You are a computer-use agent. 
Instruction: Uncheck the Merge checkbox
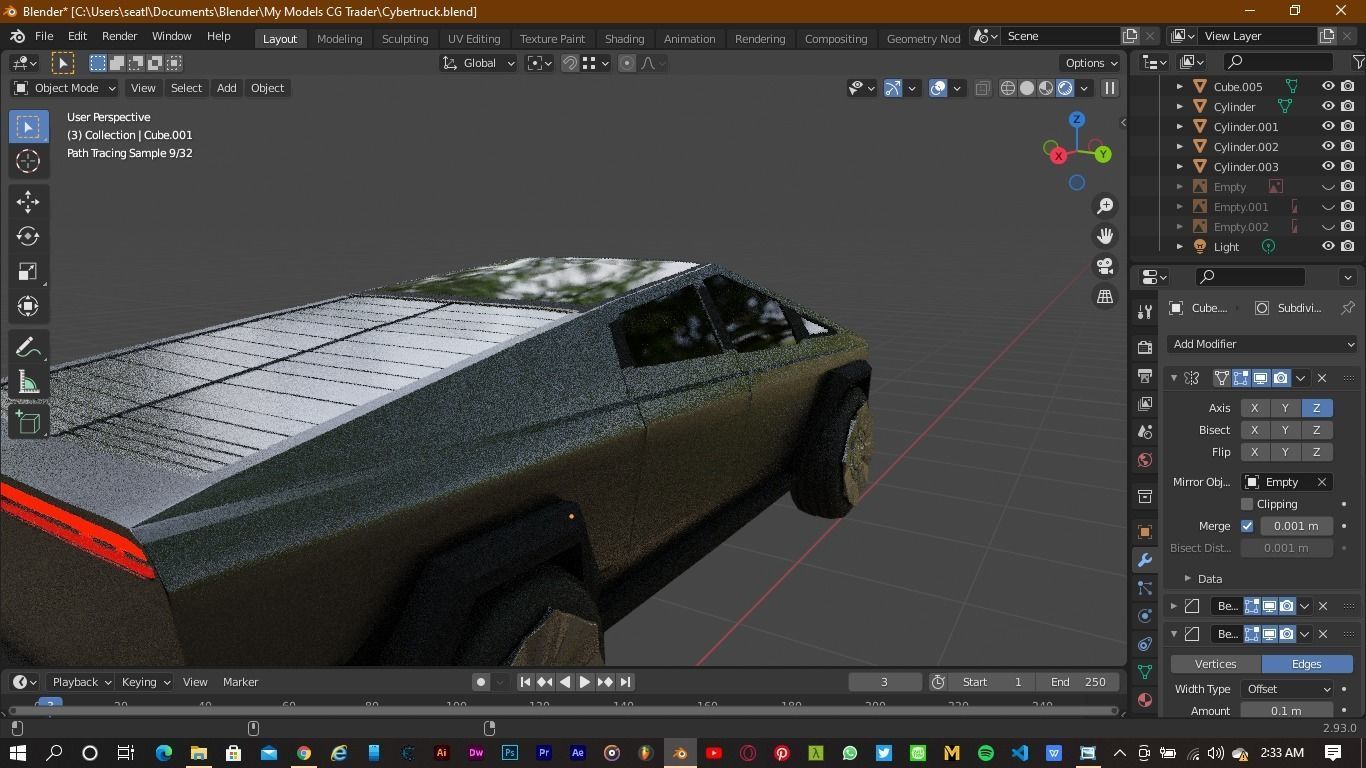pos(1247,526)
